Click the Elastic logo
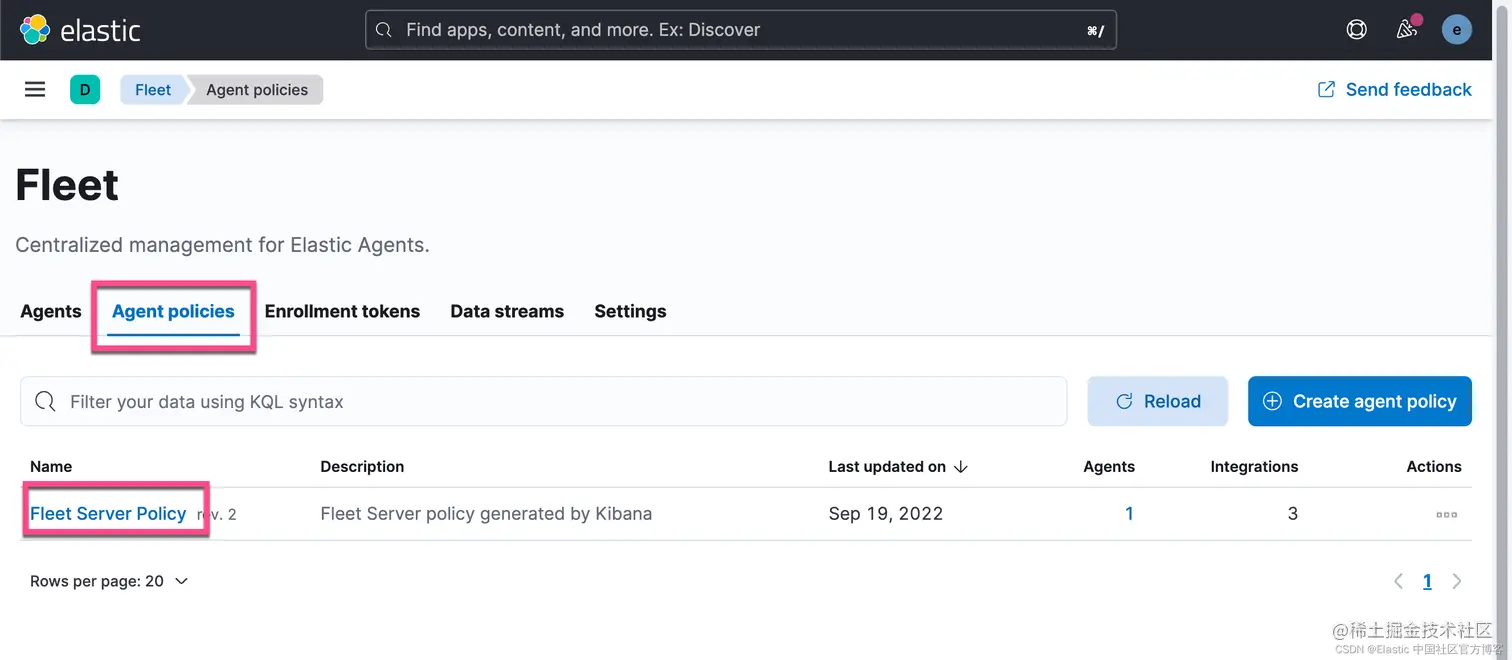Image resolution: width=1512 pixels, height=660 pixels. click(80, 30)
